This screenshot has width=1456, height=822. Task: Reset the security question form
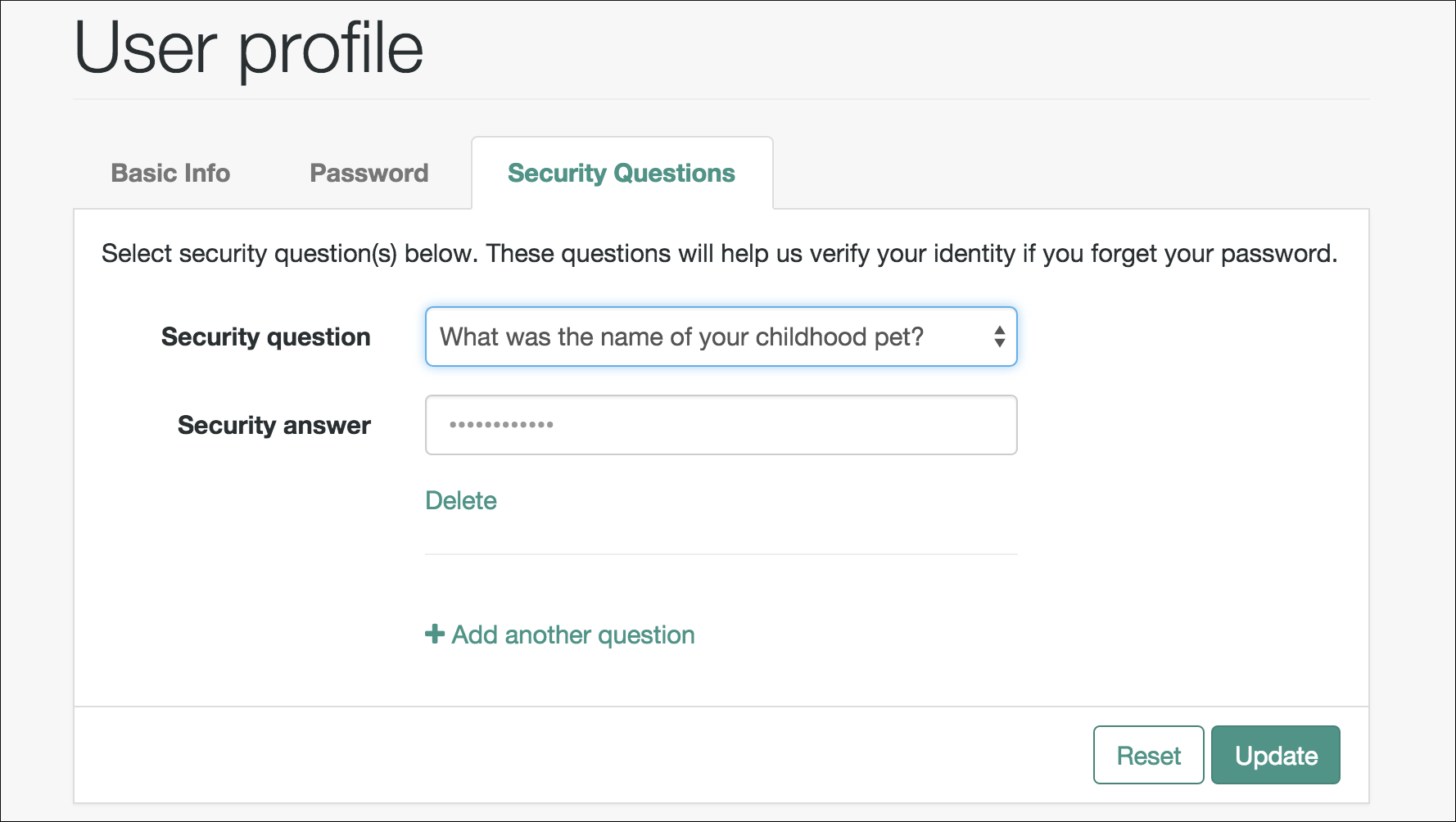click(x=1148, y=755)
